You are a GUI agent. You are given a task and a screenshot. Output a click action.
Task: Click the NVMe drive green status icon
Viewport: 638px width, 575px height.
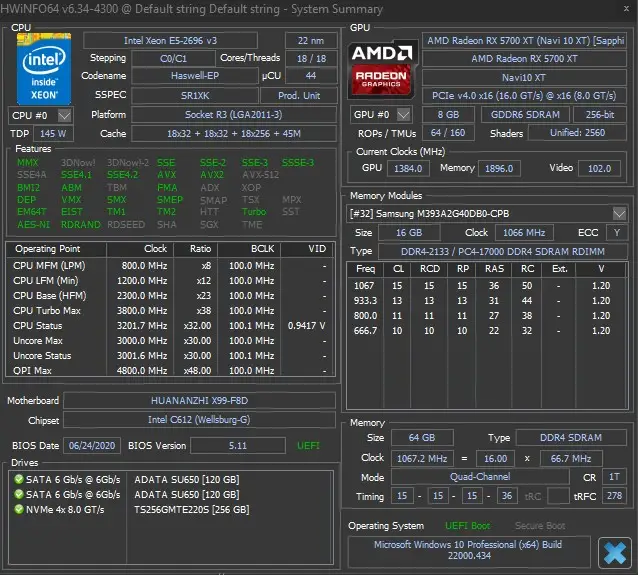point(19,509)
